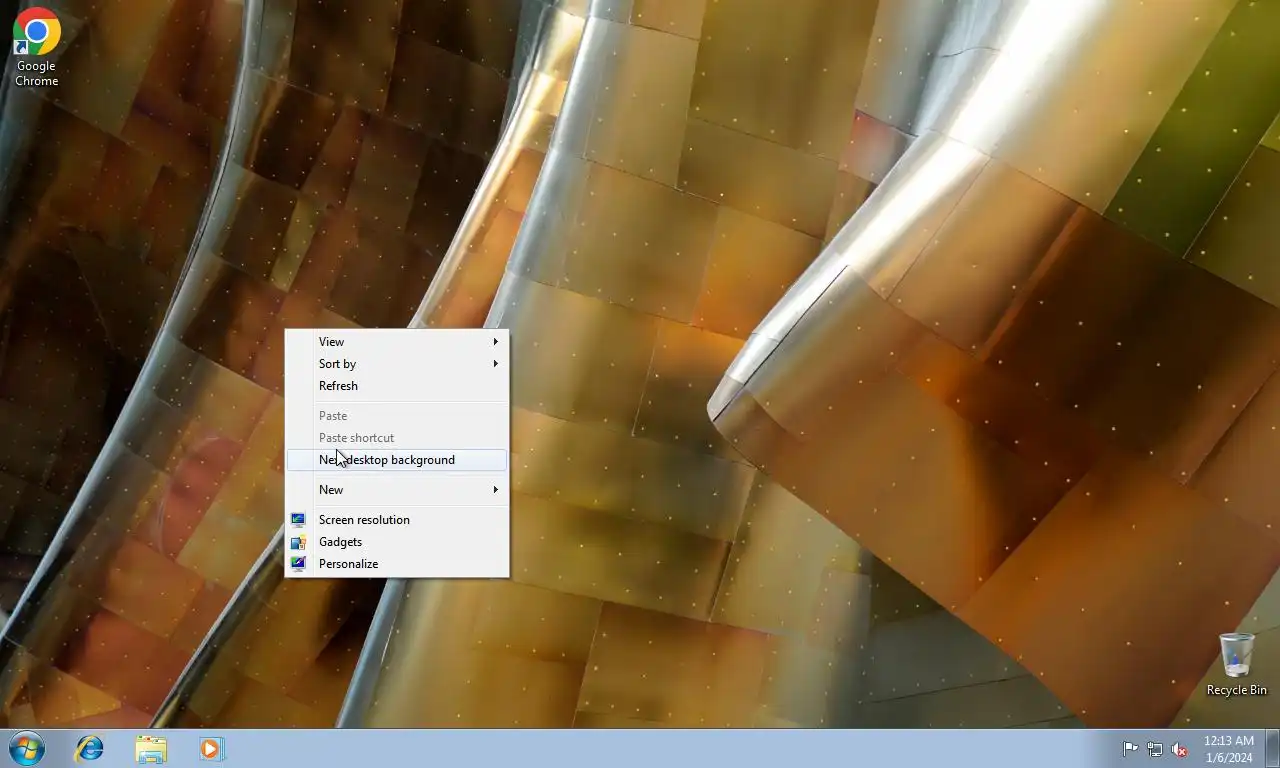Screen dimensions: 1280x768
Task: Open the clock showing 12:13 AM
Action: [1229, 749]
